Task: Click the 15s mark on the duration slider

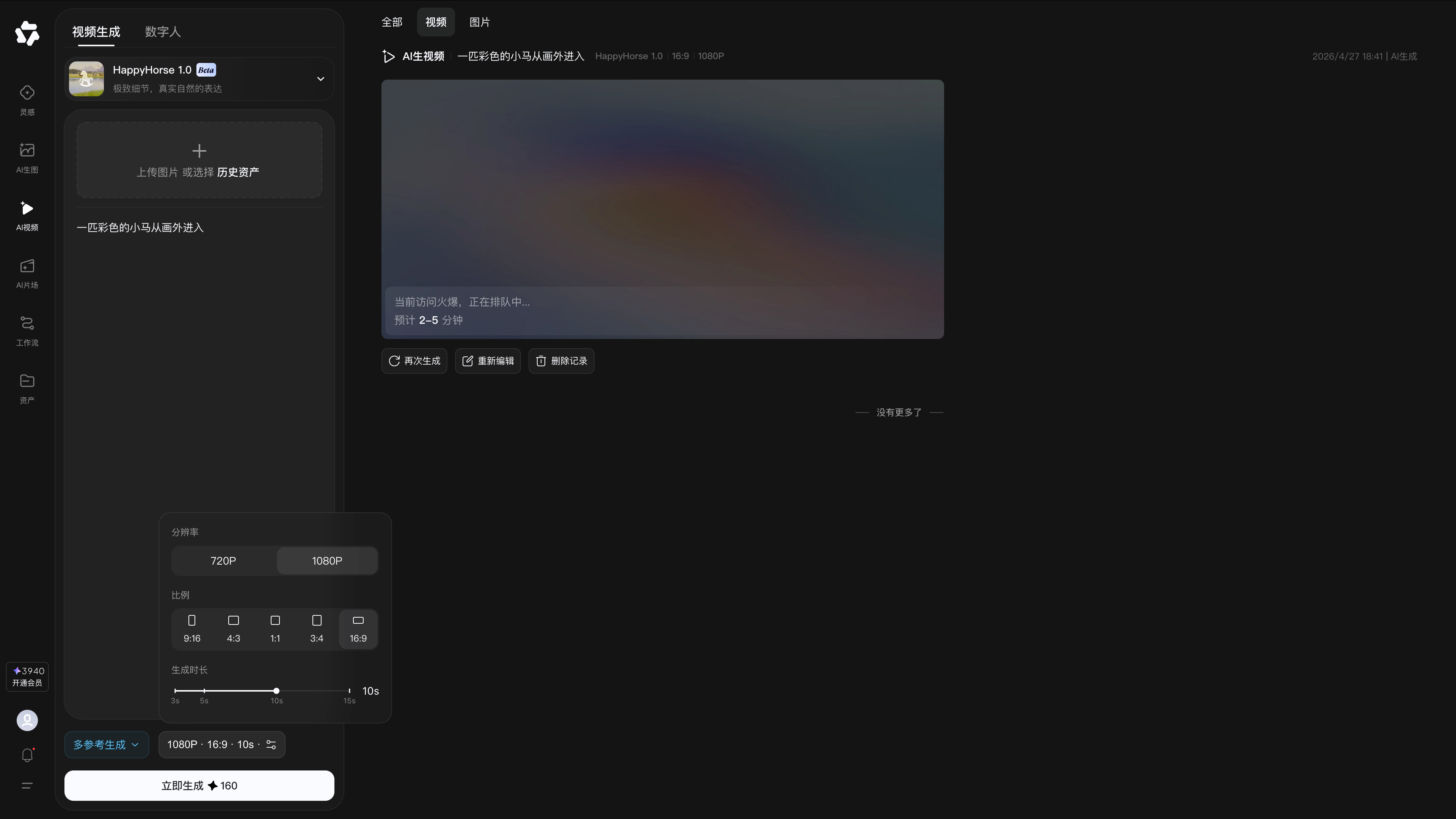Action: pyautogui.click(x=349, y=691)
